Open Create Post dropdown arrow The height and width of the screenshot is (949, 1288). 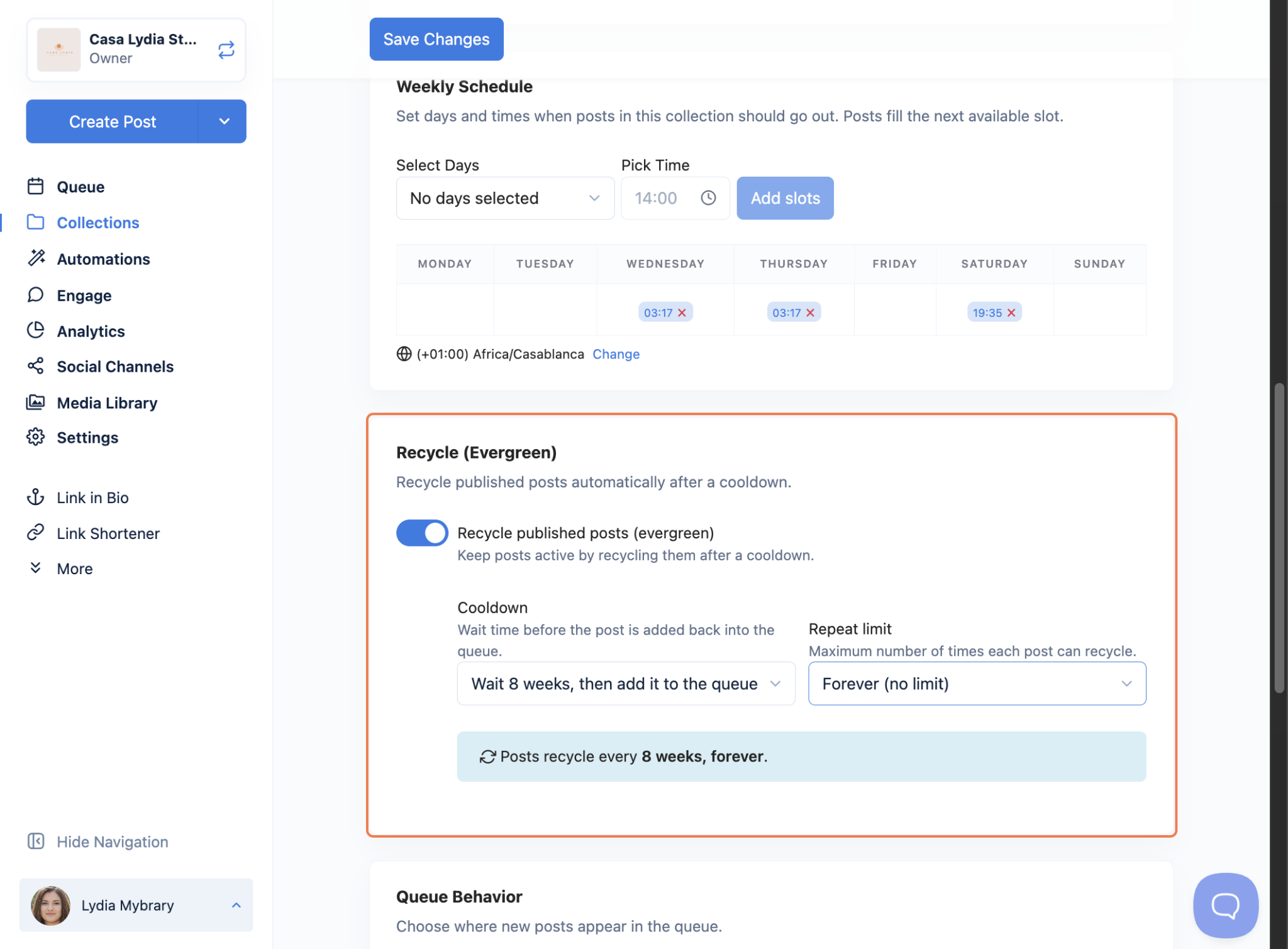[224, 121]
